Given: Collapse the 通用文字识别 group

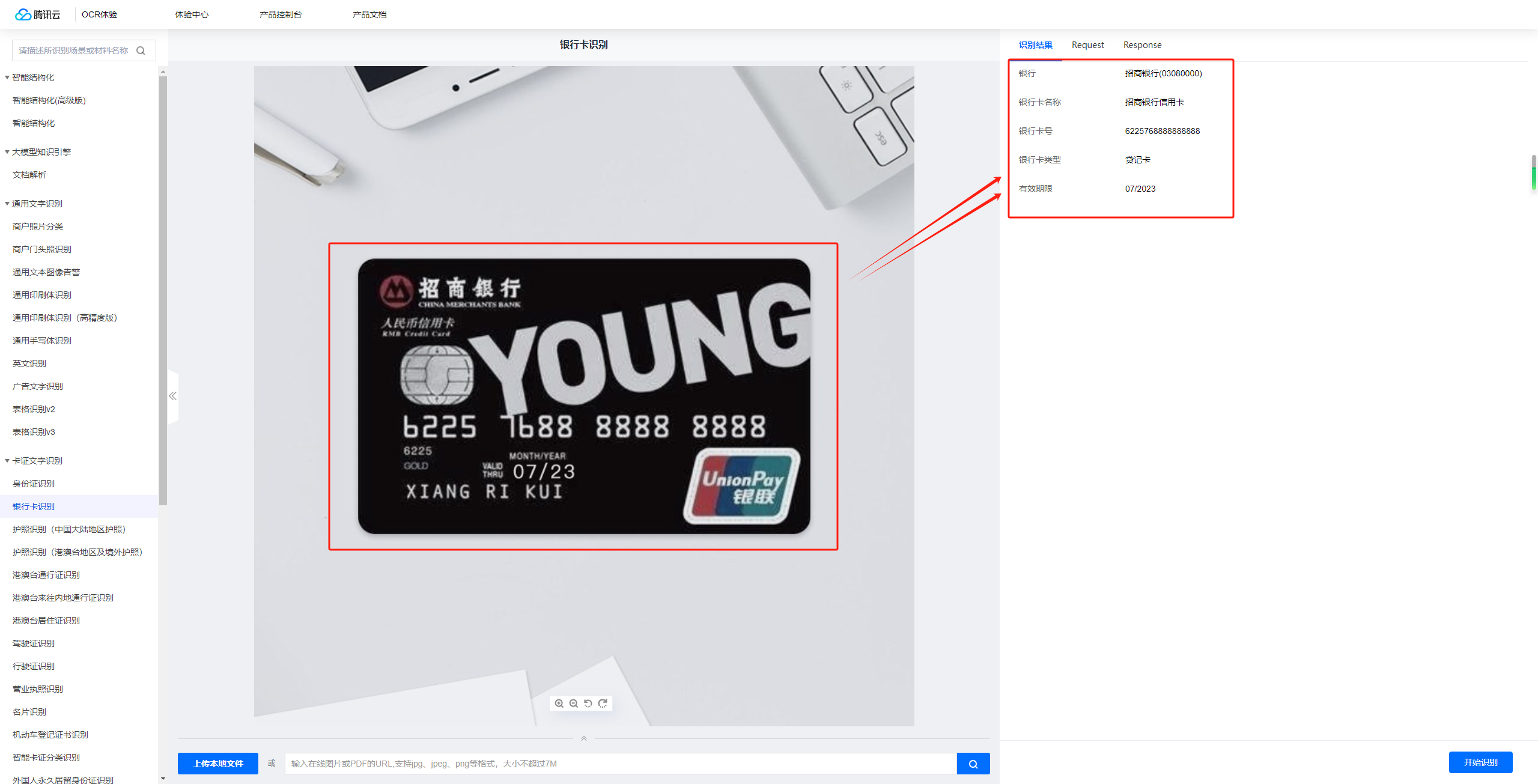Looking at the screenshot, I should (7, 204).
